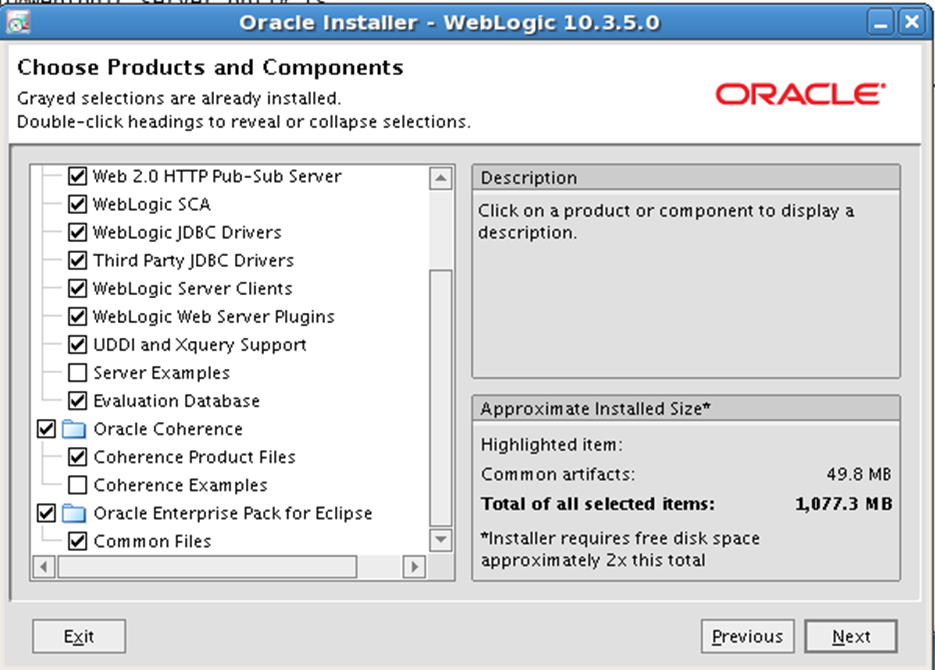Uncheck the WebLogic SCA checkbox
The image size is (935, 670).
pos(77,204)
